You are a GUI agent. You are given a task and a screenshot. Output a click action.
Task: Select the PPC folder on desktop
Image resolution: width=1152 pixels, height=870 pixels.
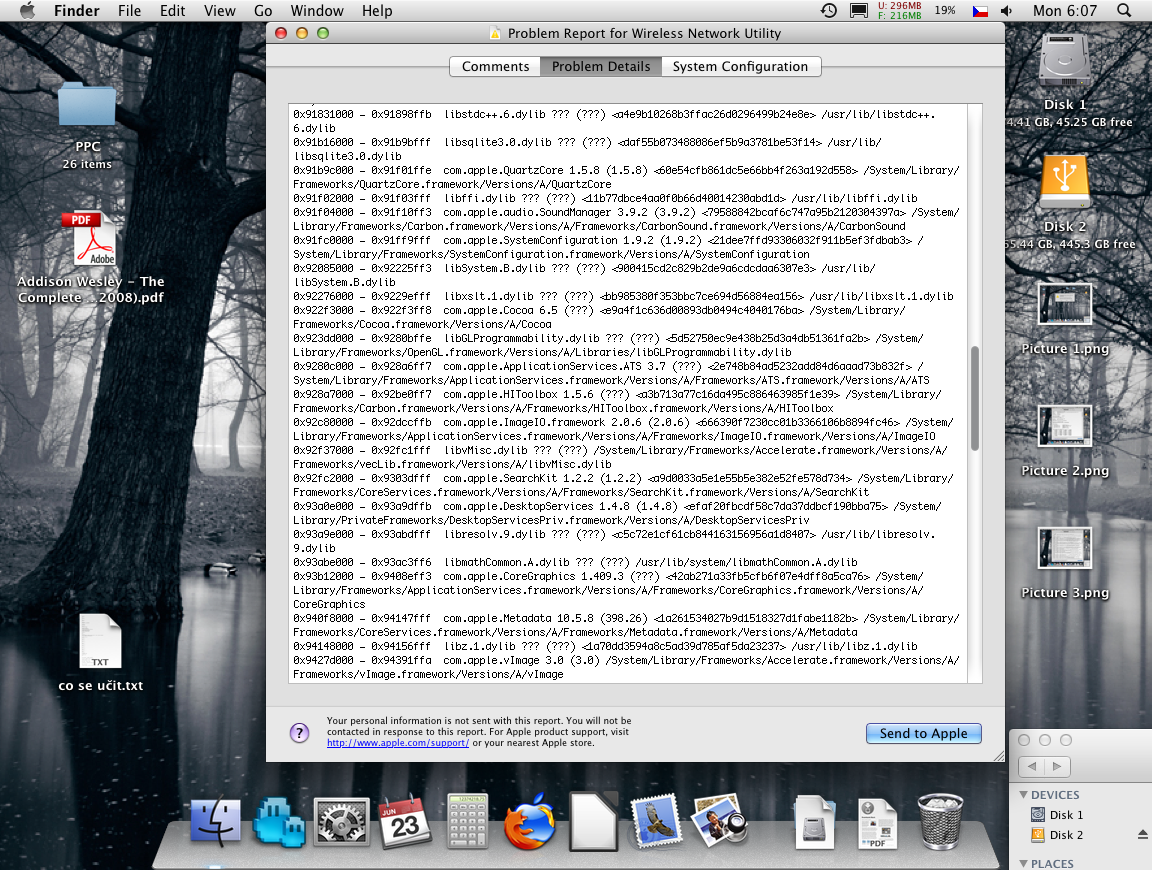coord(87,104)
